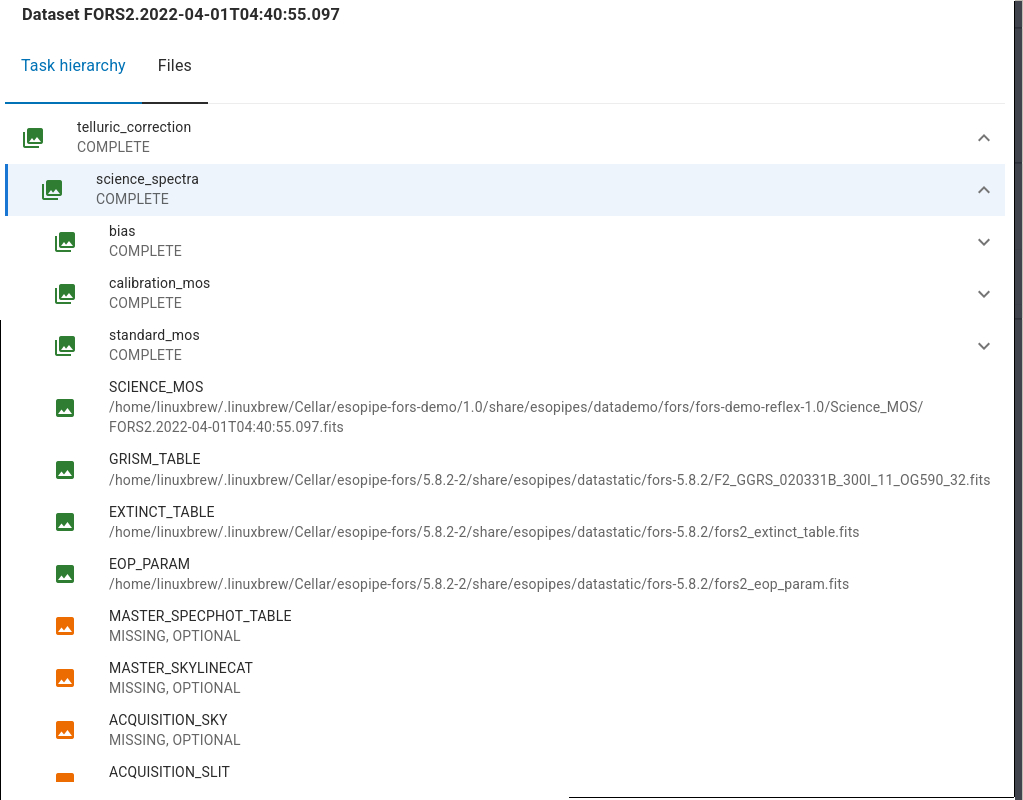Expand the bias task
Image resolution: width=1023 pixels, height=800 pixels.
pyautogui.click(x=984, y=242)
